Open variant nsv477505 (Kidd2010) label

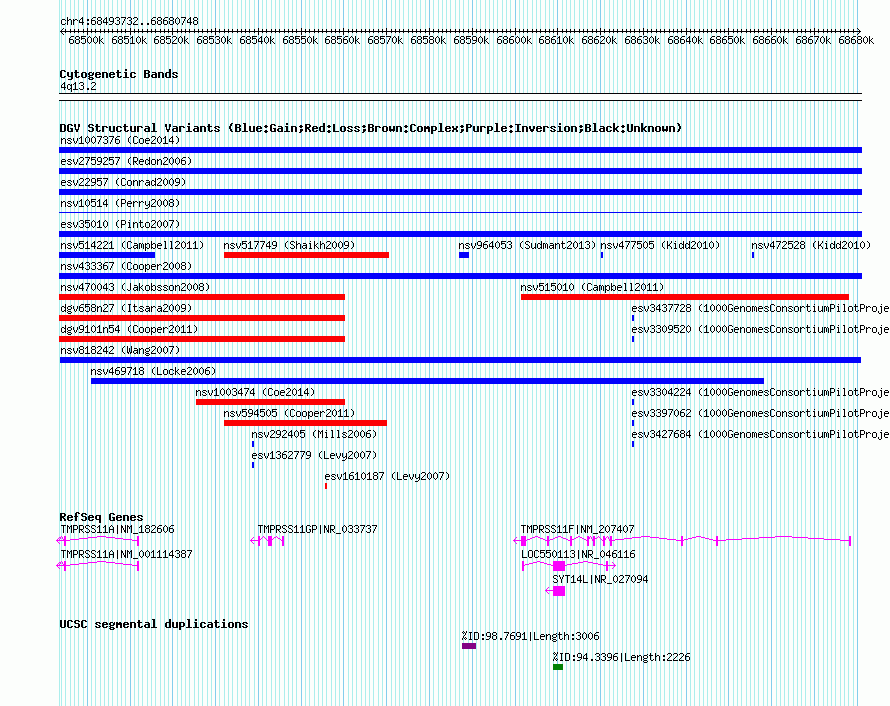click(x=660, y=245)
